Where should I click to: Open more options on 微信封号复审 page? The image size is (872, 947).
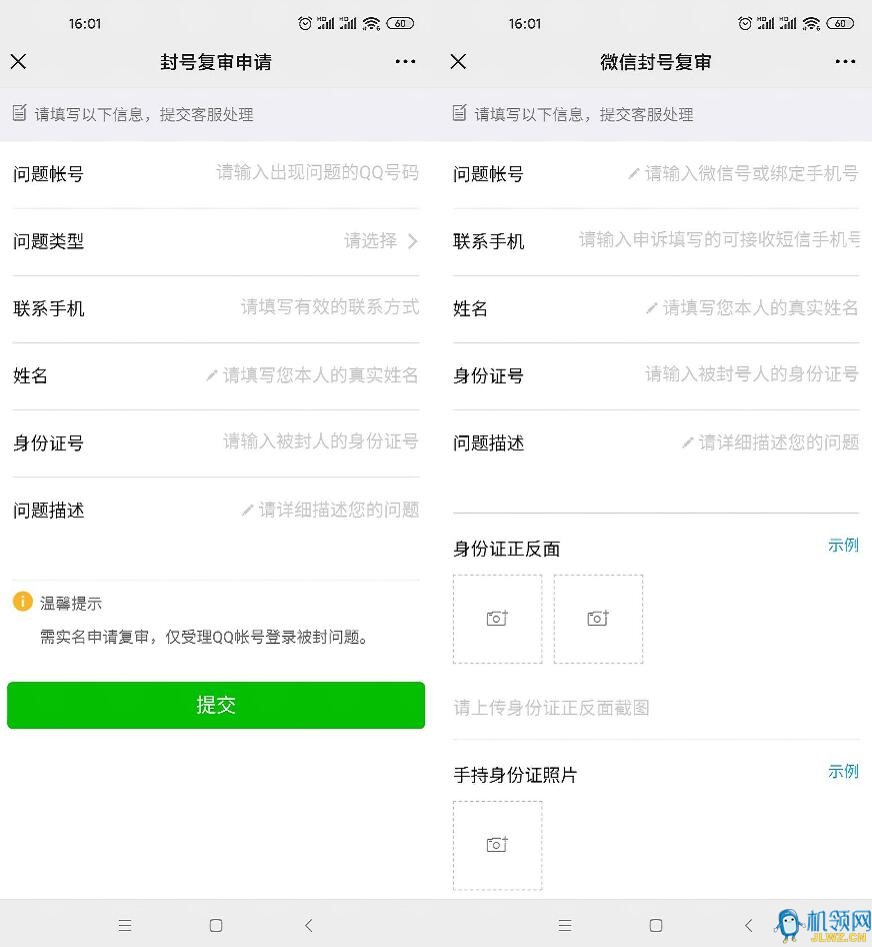(845, 61)
